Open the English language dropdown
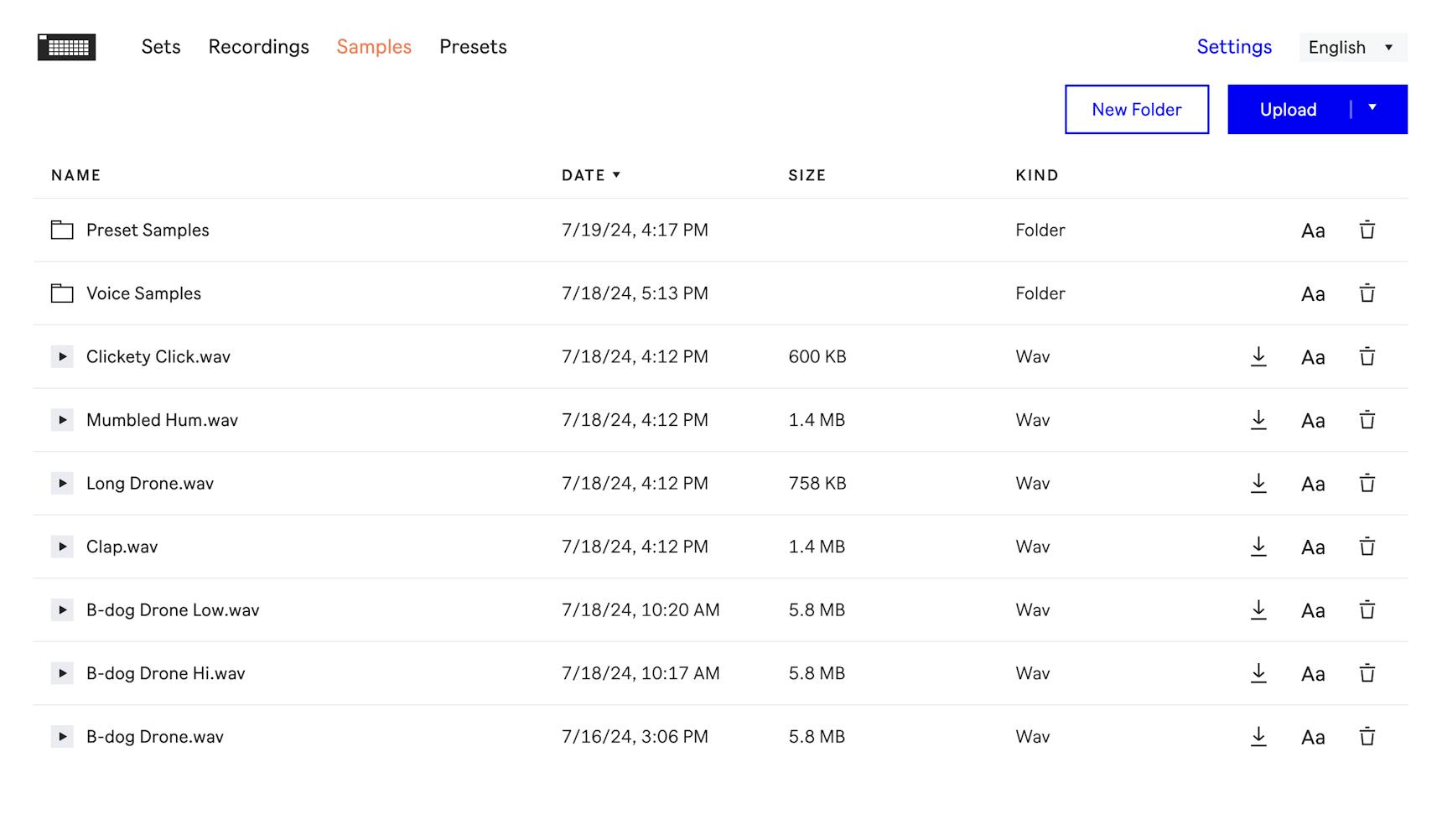 coord(1352,48)
